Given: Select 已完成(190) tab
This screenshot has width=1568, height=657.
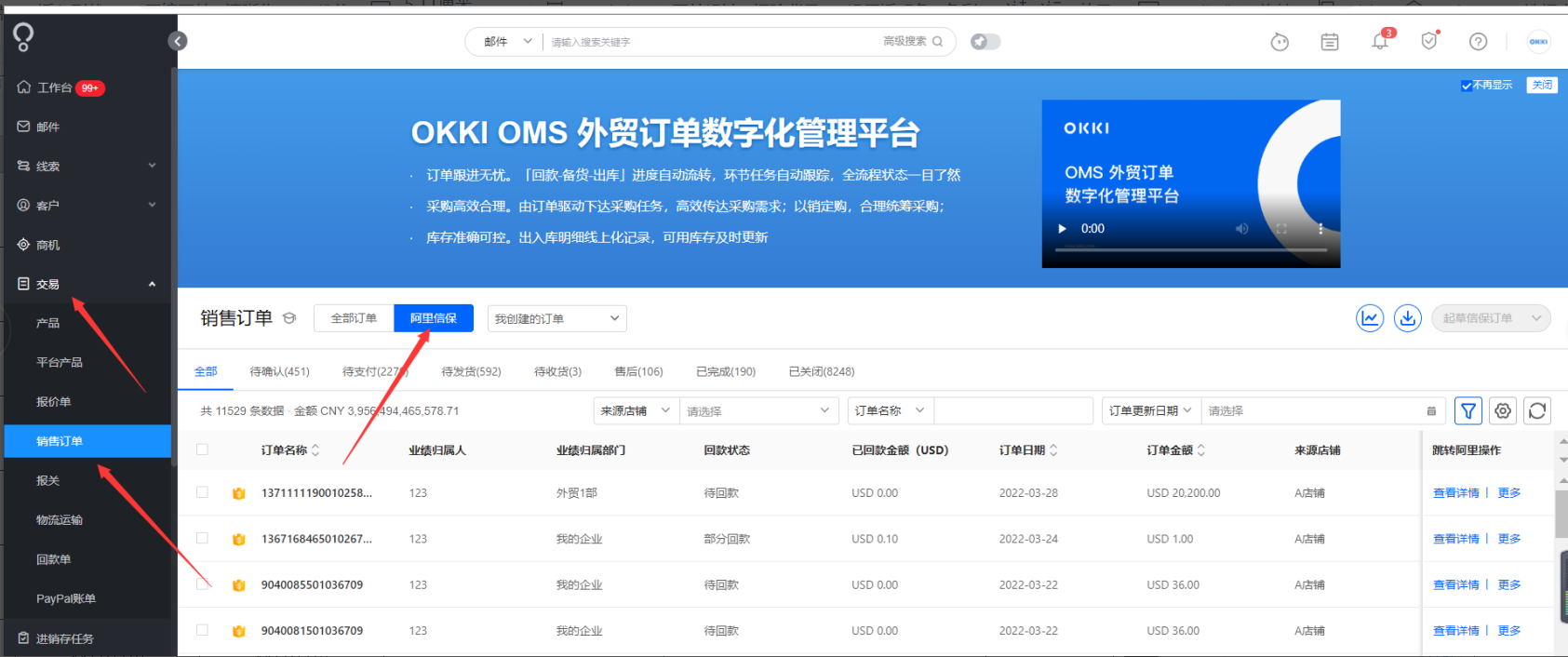Looking at the screenshot, I should (x=726, y=371).
